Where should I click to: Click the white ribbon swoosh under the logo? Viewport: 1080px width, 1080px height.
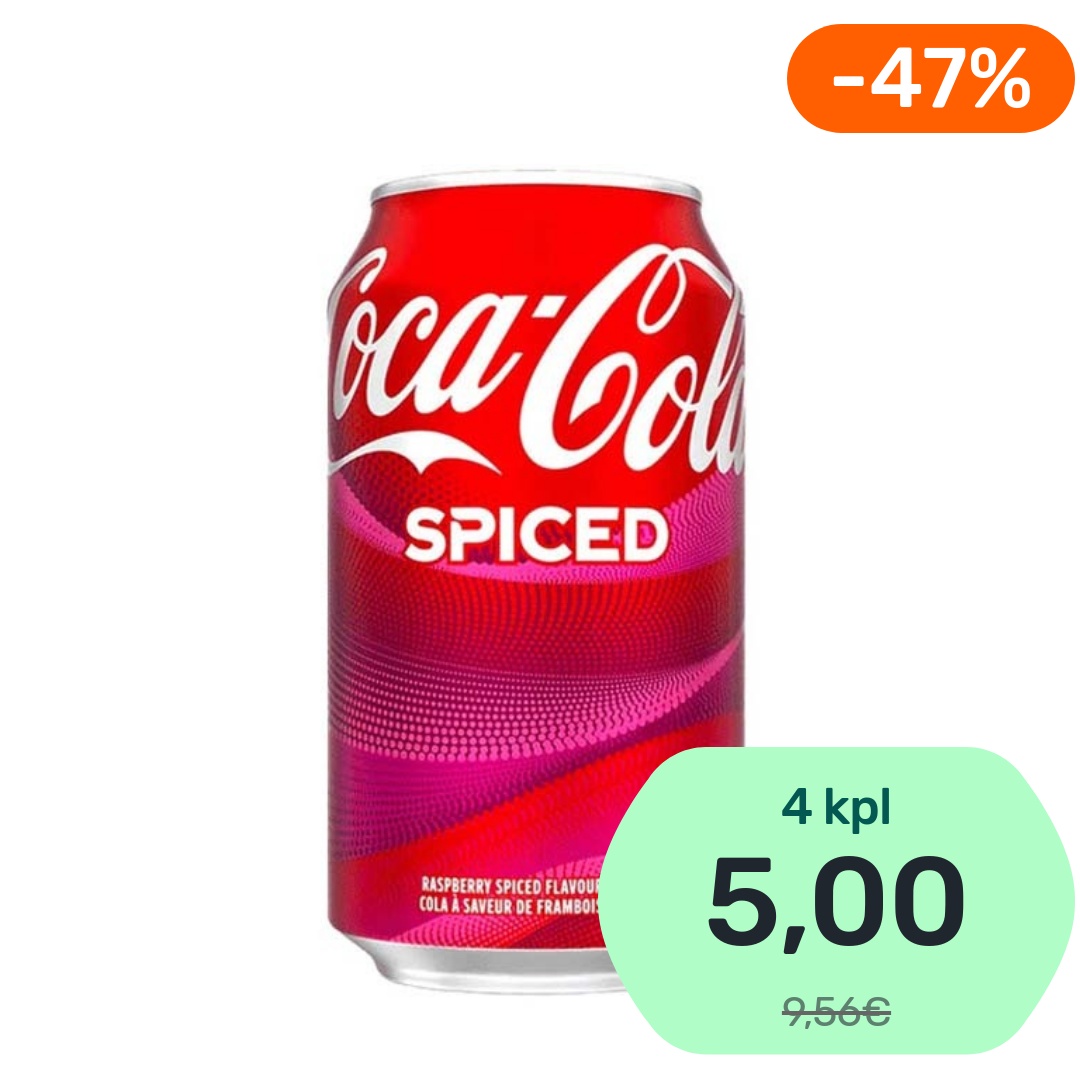point(413,454)
